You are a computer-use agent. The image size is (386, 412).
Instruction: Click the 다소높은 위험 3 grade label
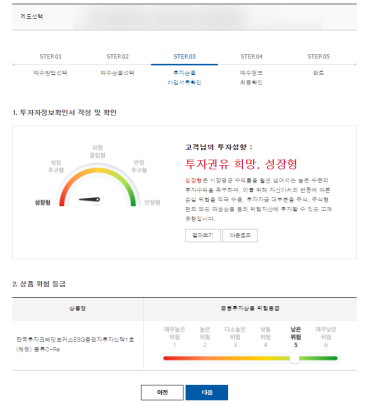tap(235, 337)
